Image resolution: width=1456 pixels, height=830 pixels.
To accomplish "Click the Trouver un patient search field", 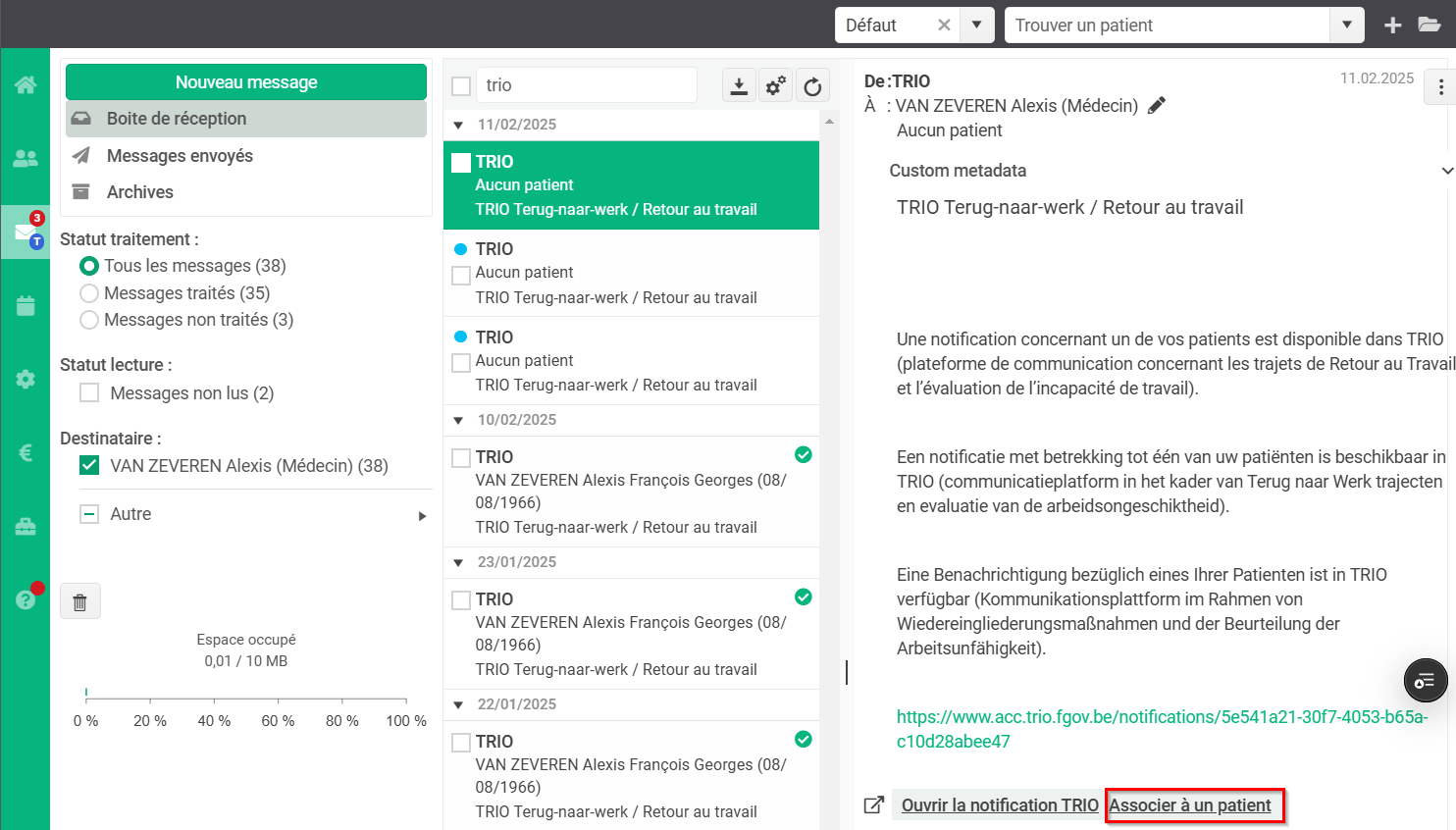I will tap(1168, 26).
